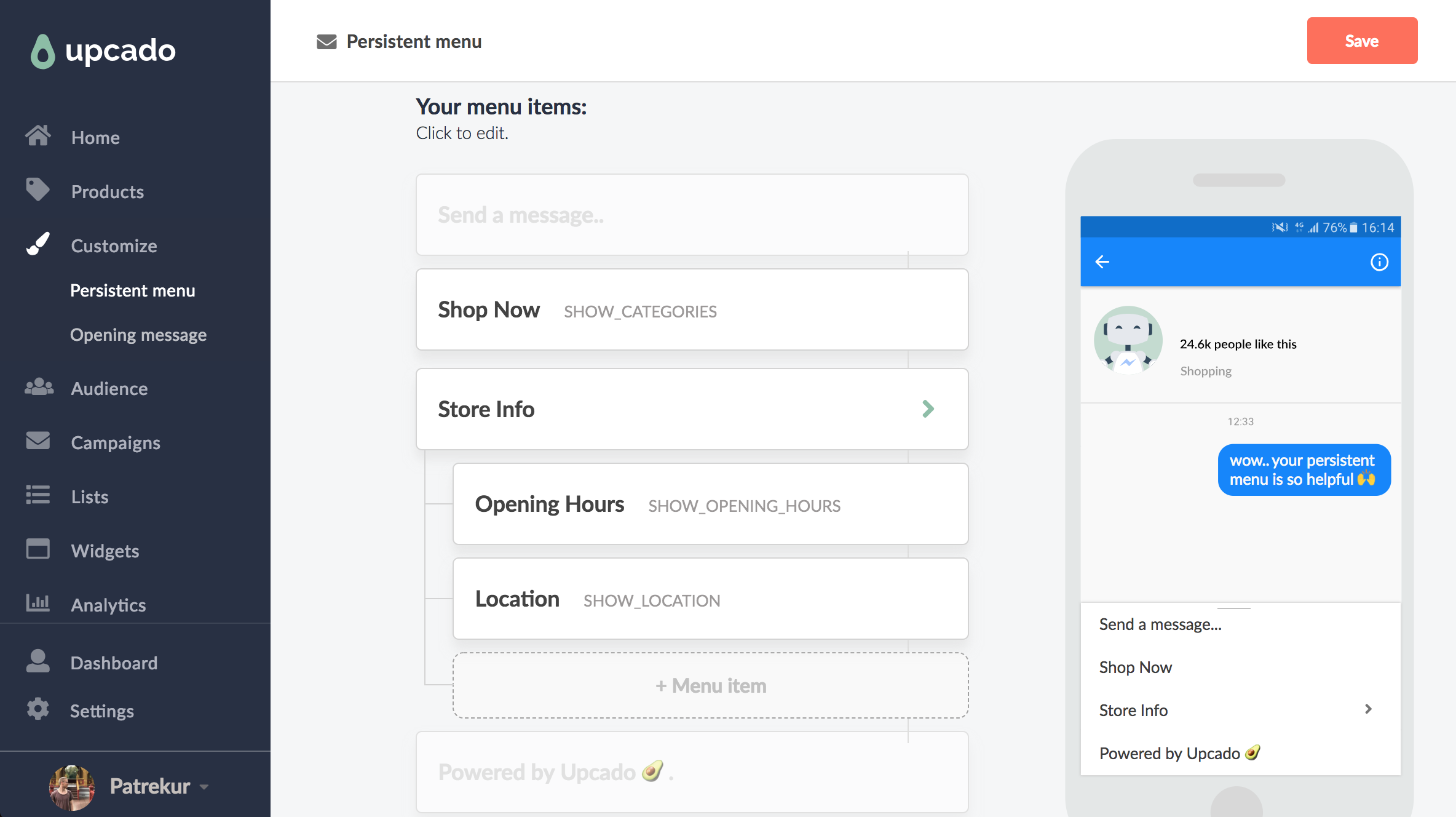Click the Settings gear icon
Image resolution: width=1456 pixels, height=817 pixels.
[38, 709]
